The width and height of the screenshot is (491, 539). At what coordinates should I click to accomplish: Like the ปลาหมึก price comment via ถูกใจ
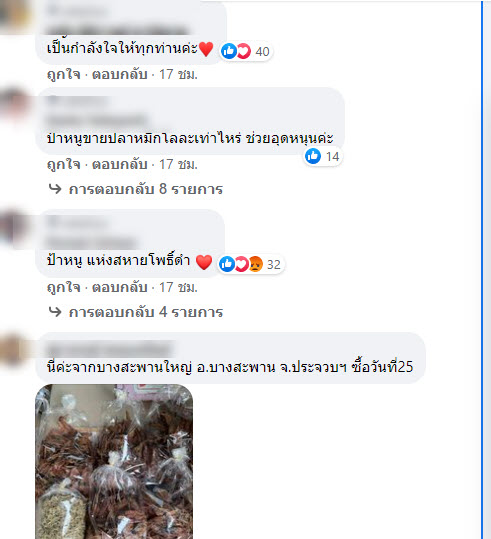point(64,164)
